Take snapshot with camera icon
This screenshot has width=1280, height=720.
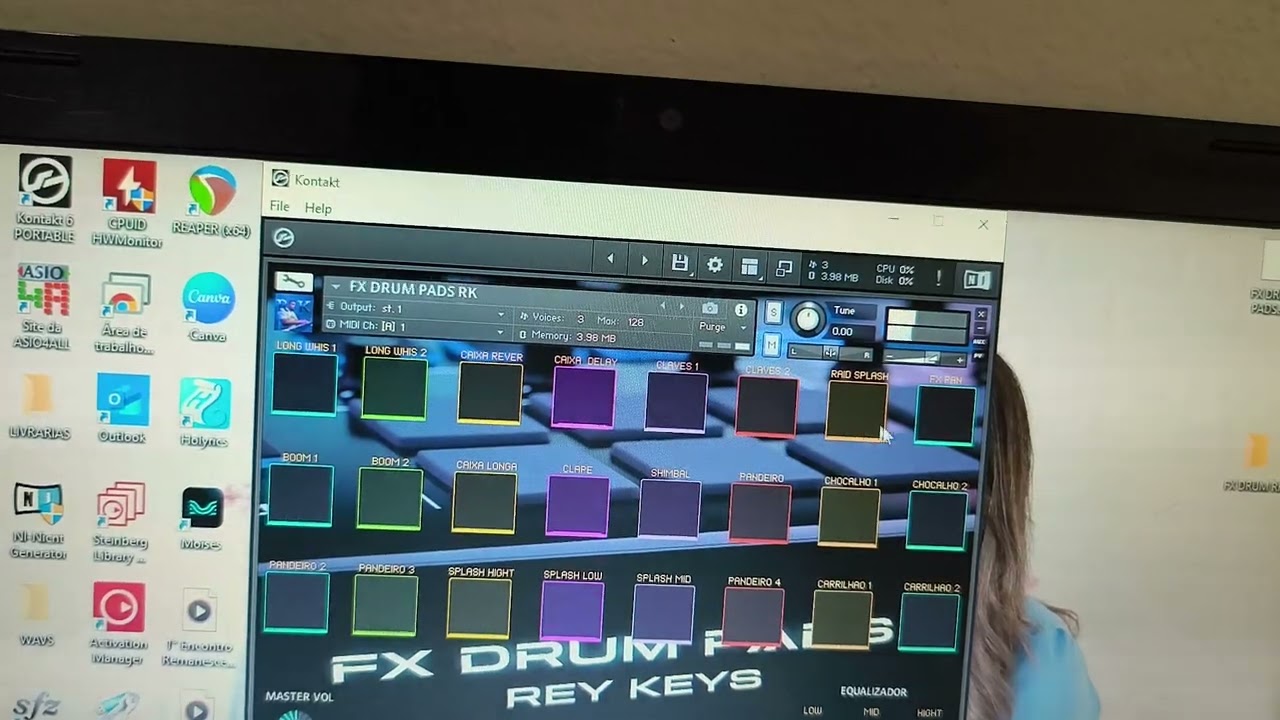[710, 308]
